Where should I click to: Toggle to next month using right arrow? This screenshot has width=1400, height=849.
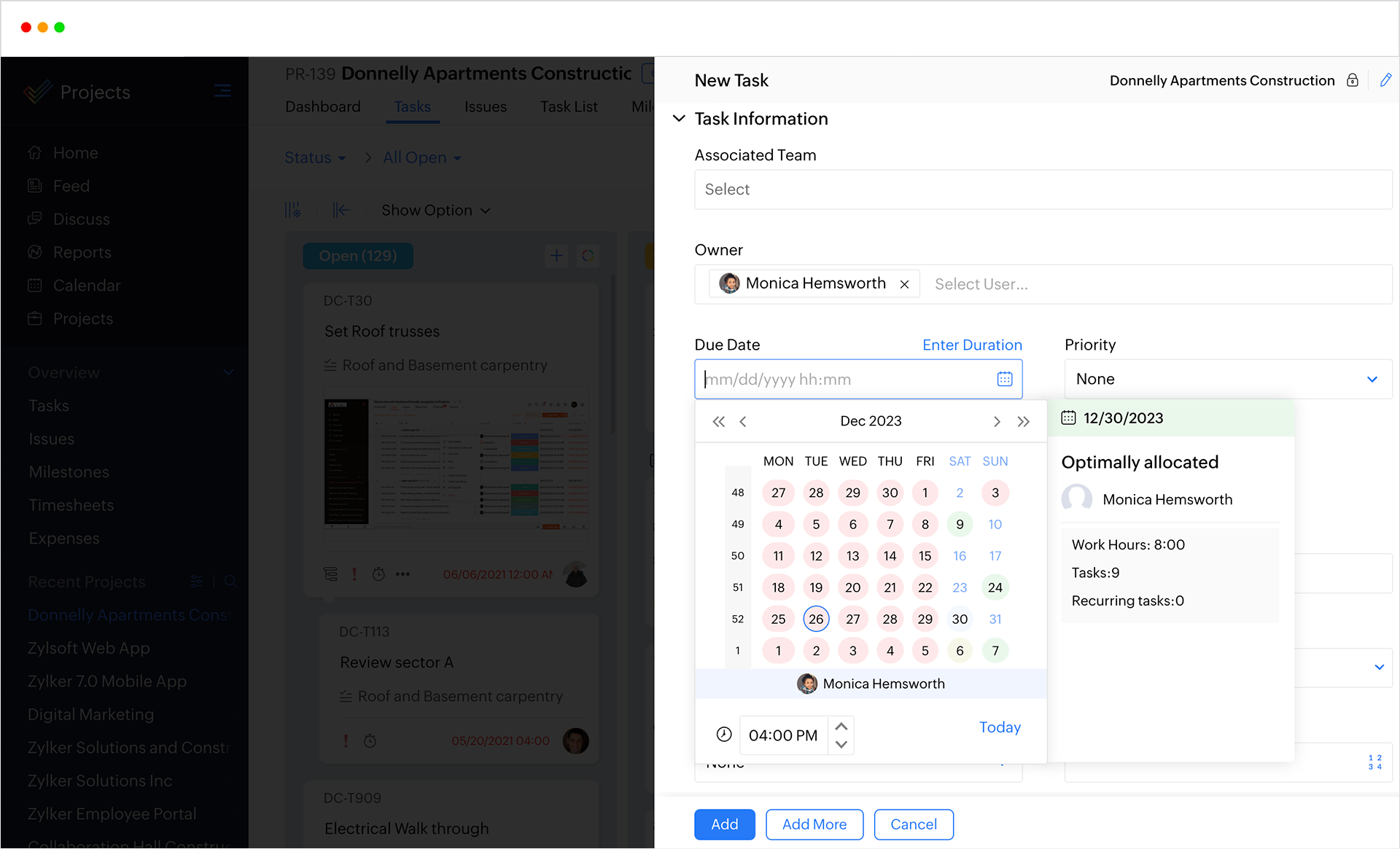997,421
